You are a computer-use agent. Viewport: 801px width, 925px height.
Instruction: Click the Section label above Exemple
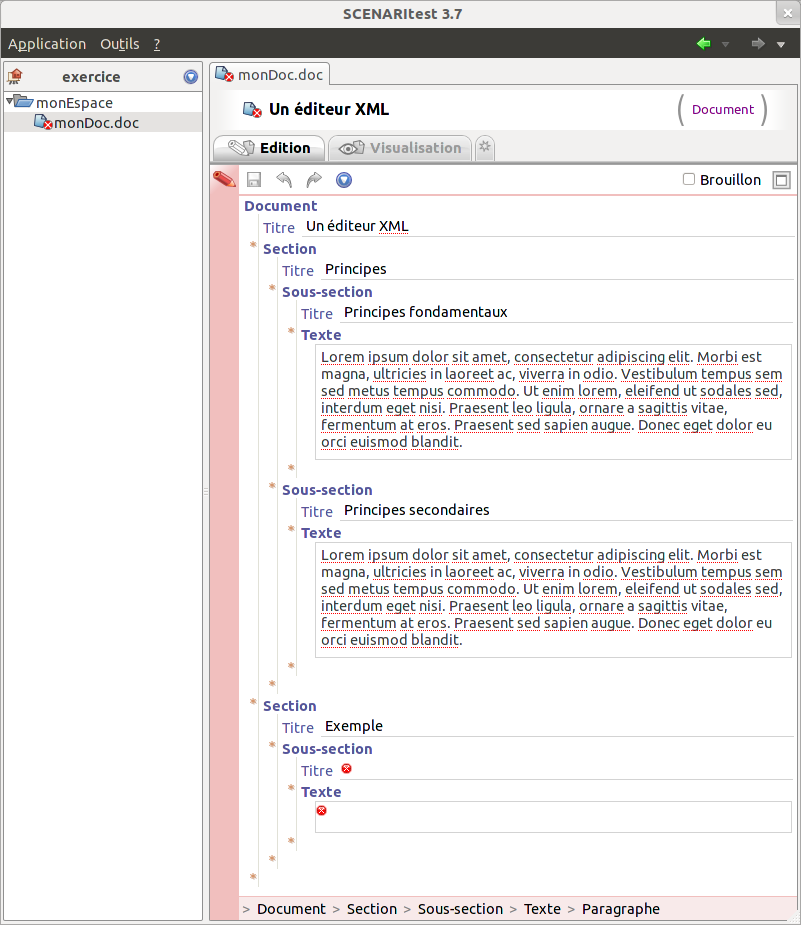(x=290, y=706)
